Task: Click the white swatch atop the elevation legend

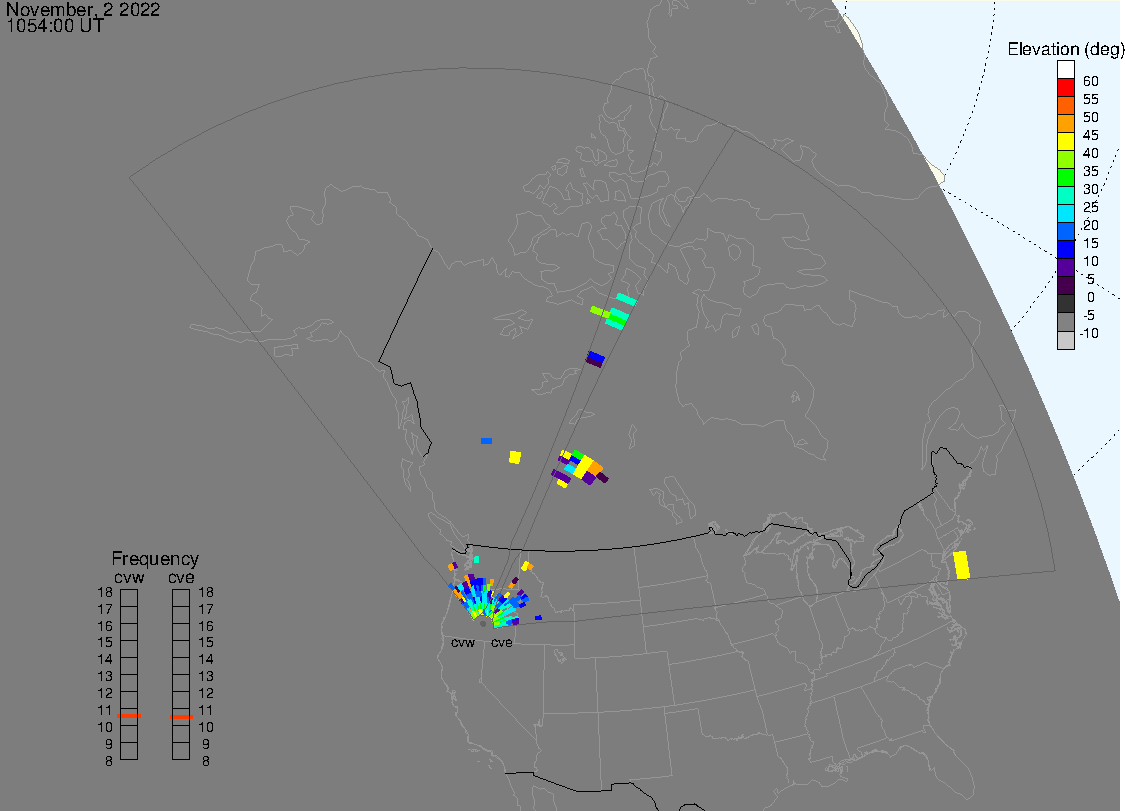Action: pyautogui.click(x=1065, y=70)
